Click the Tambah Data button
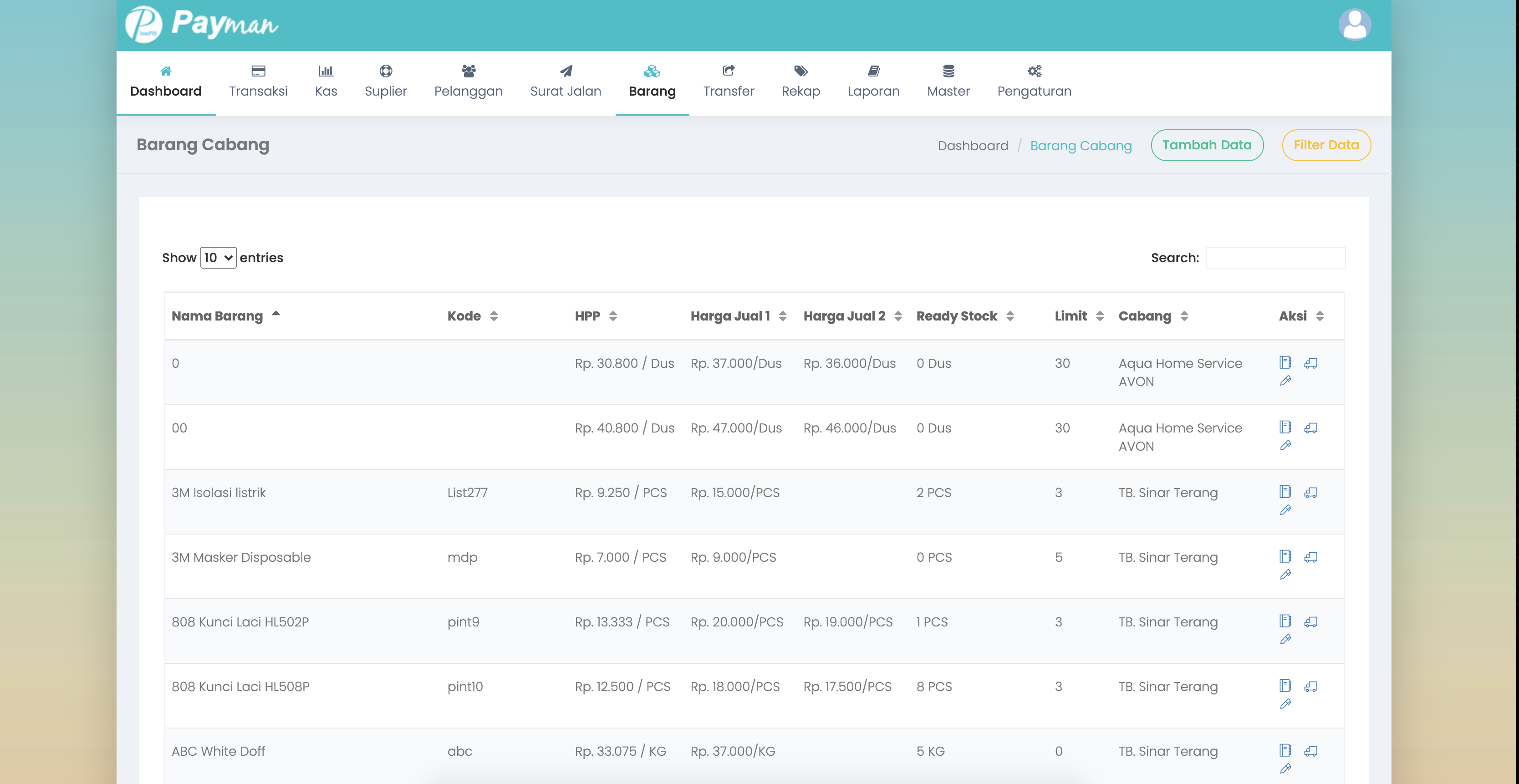The height and width of the screenshot is (784, 1519). pos(1207,145)
